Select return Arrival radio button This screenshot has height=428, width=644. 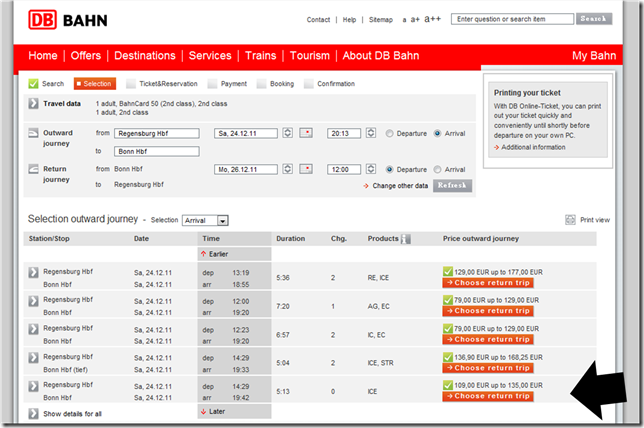pyautogui.click(x=437, y=169)
